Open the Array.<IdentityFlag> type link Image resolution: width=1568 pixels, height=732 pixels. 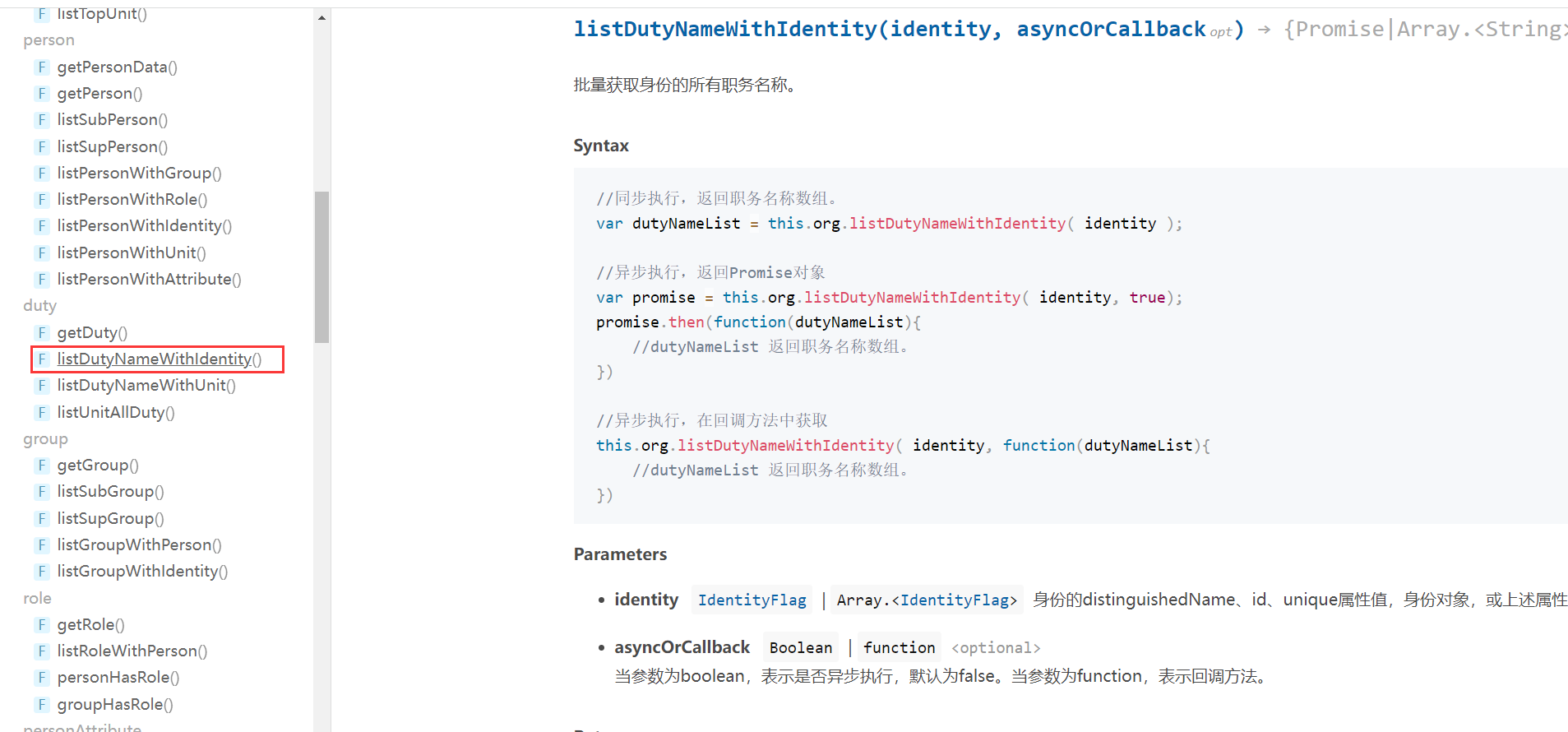pyautogui.click(x=927, y=600)
